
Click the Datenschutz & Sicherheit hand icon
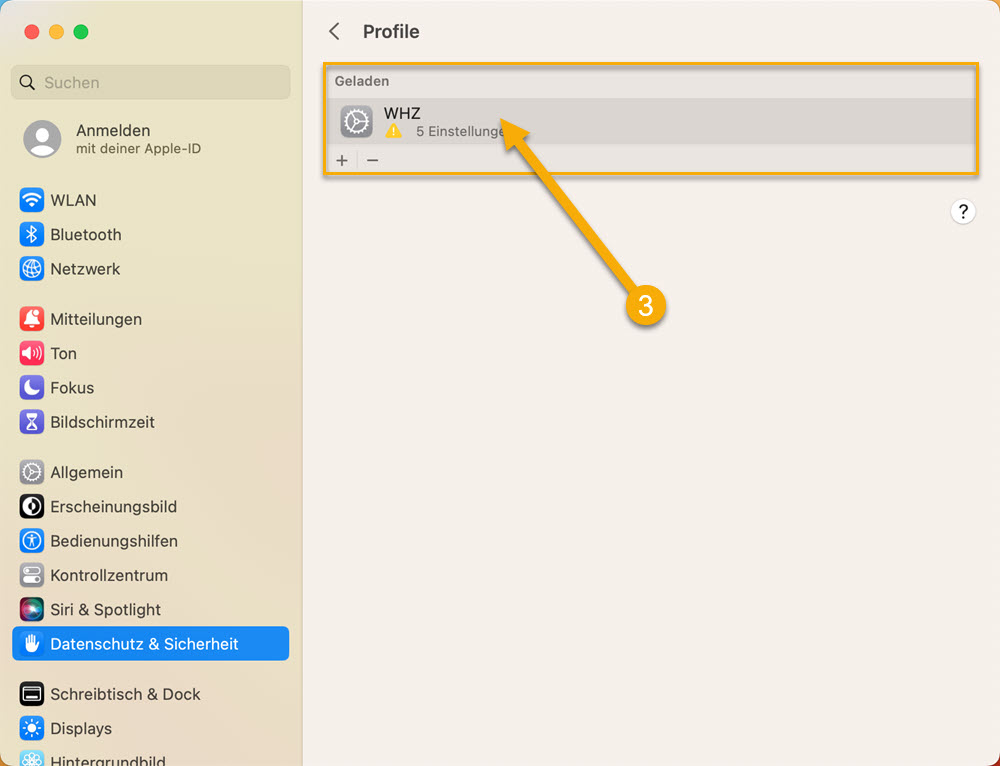(x=31, y=644)
